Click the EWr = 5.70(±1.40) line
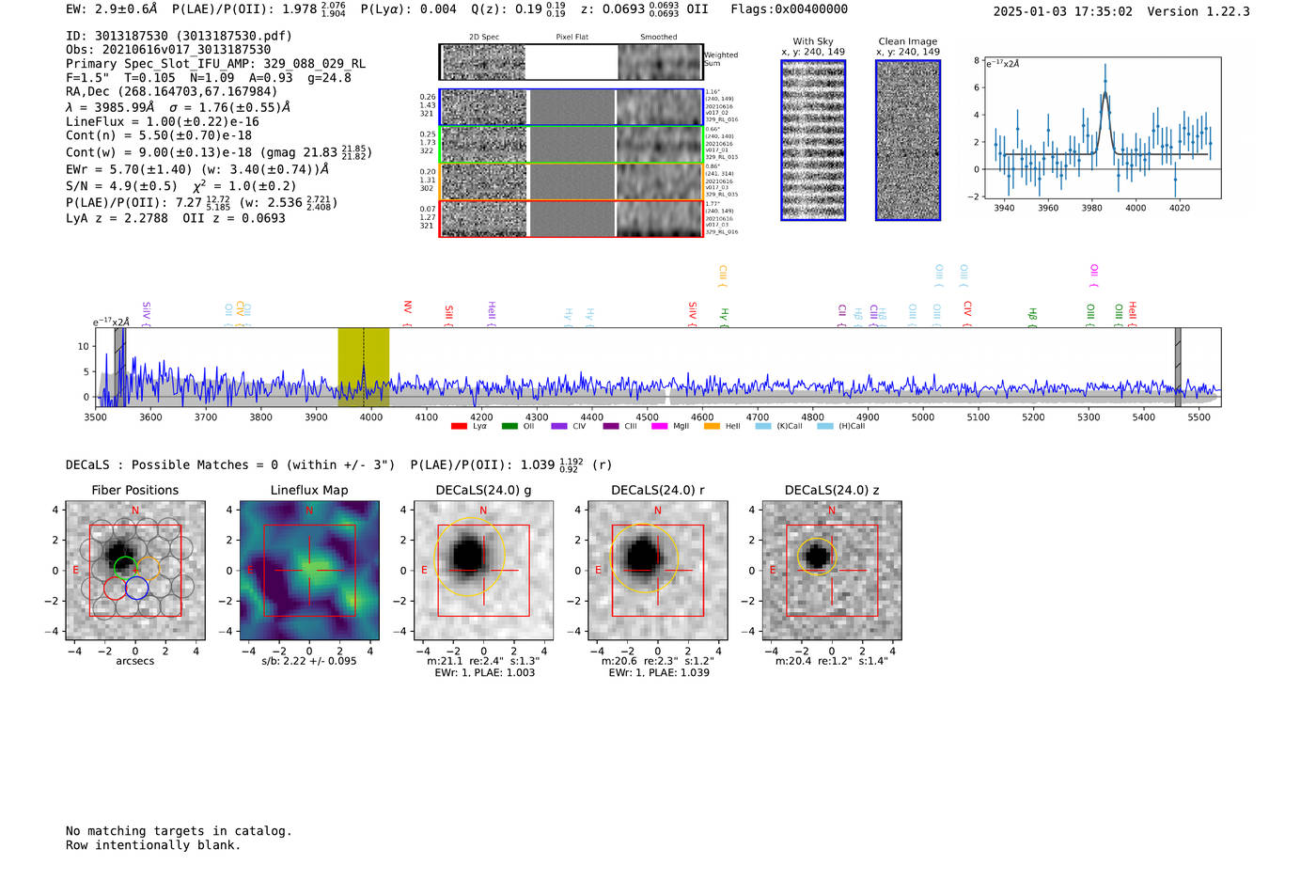1316x896 pixels. [197, 170]
